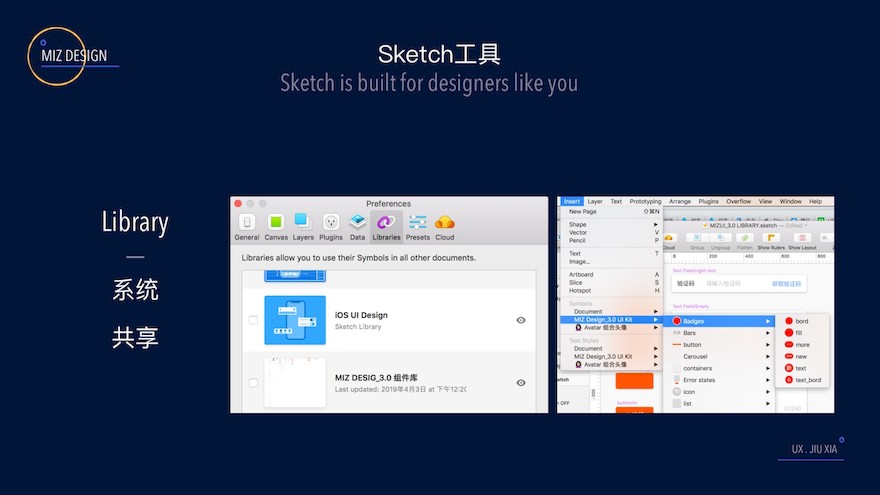Select the MIZ DESIG_3.0 组件库 thumbnail
The width and height of the screenshot is (880, 495).
tap(295, 383)
